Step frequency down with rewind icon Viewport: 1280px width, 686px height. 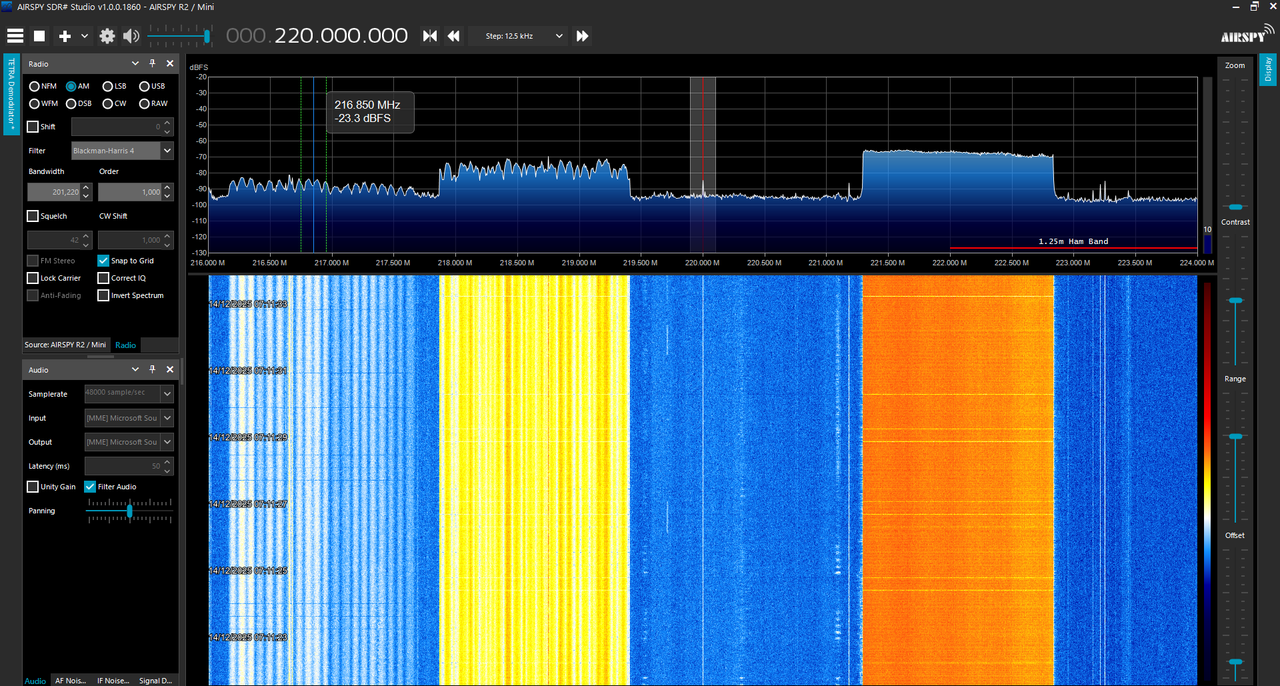coord(453,36)
